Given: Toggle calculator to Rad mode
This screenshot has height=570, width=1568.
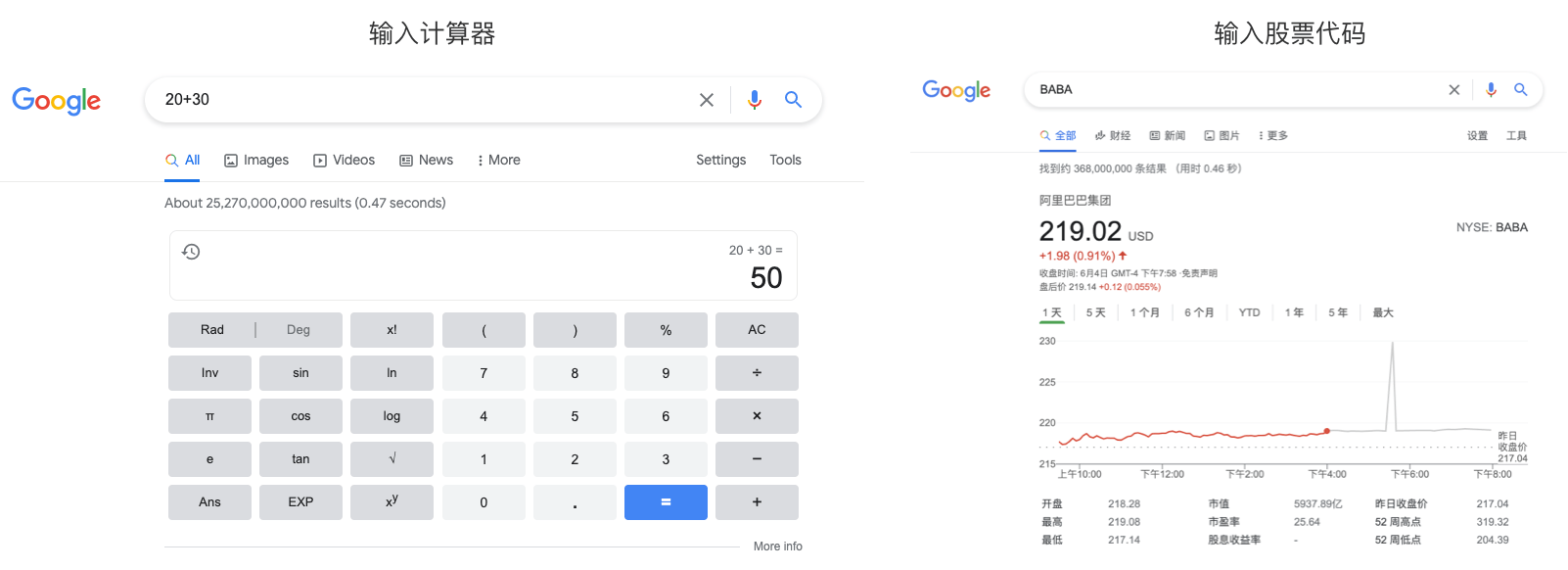Looking at the screenshot, I should click(x=212, y=330).
